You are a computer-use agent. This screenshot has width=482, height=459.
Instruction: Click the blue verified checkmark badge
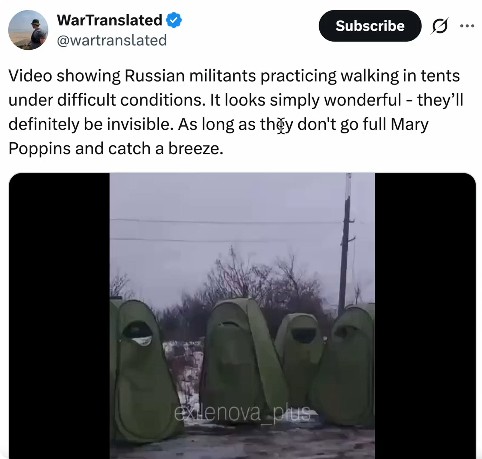(x=174, y=20)
